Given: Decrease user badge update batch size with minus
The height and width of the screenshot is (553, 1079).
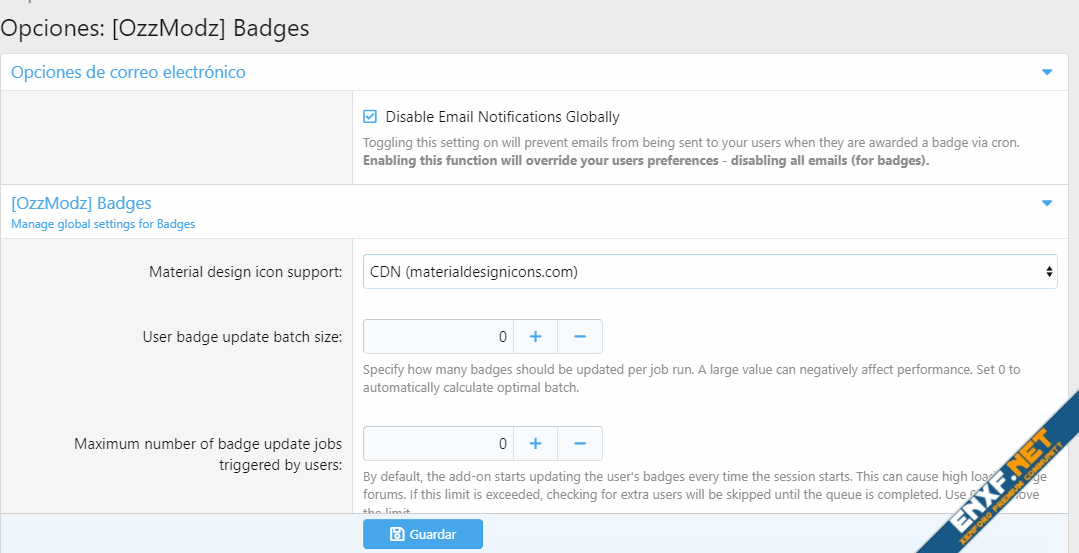Looking at the screenshot, I should point(580,337).
